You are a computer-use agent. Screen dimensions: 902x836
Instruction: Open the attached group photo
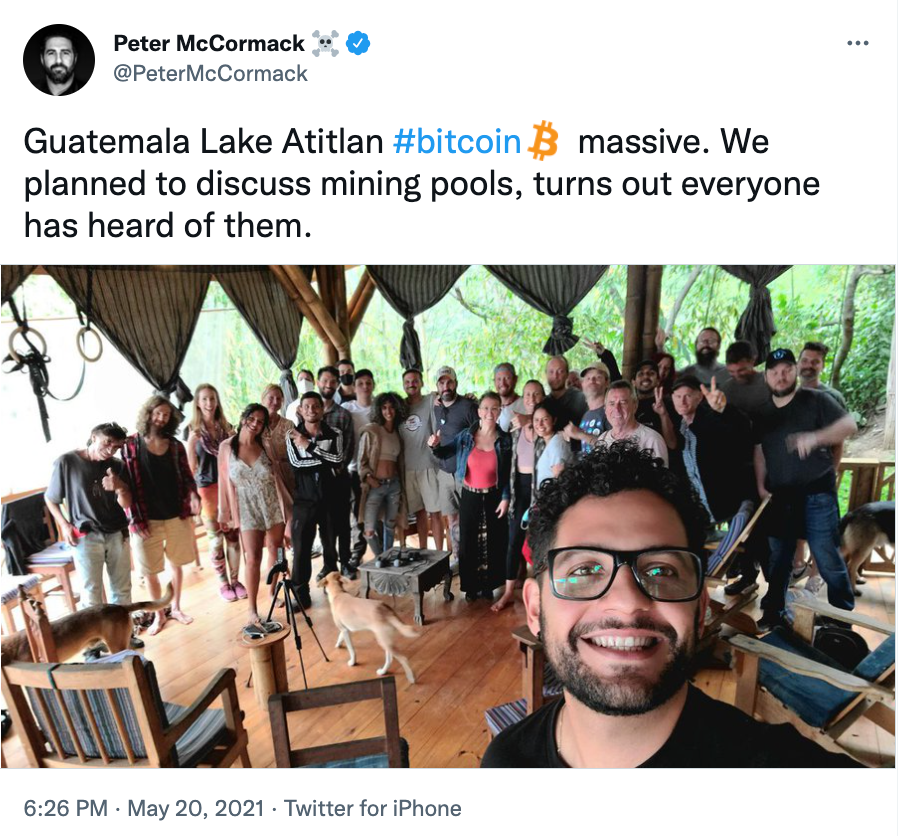pos(448,516)
